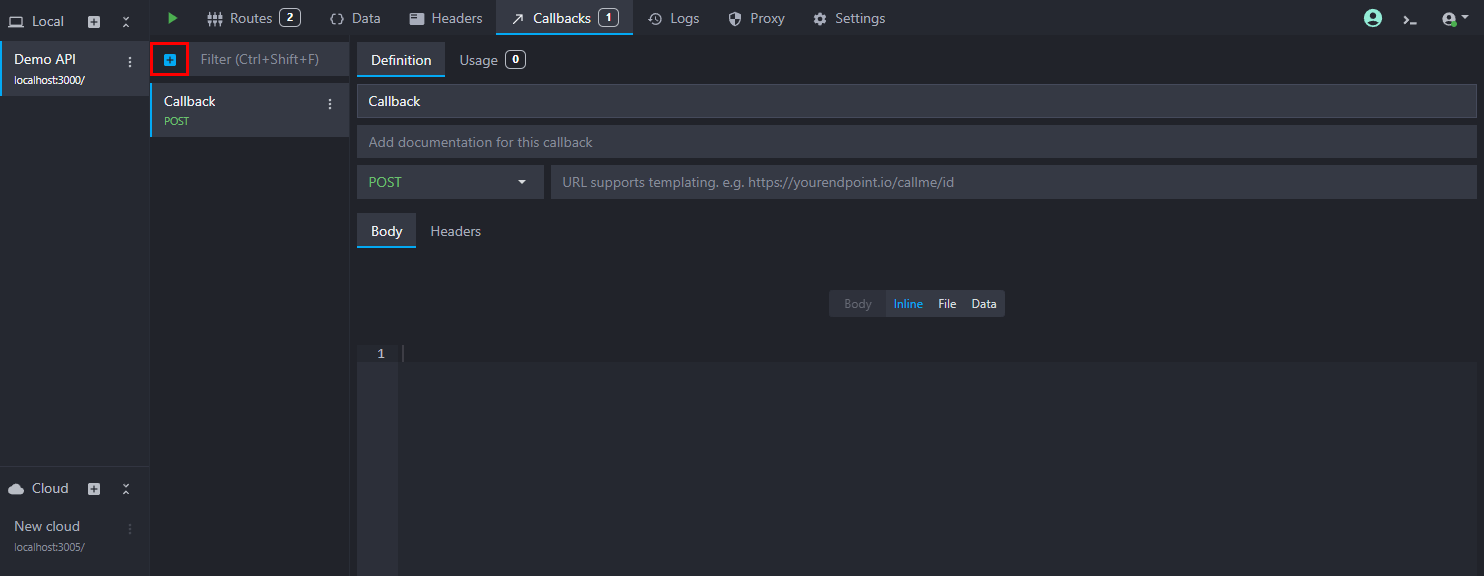The image size is (1484, 576).
Task: Expand the account menu dropdown at top right
Action: coord(1455,19)
